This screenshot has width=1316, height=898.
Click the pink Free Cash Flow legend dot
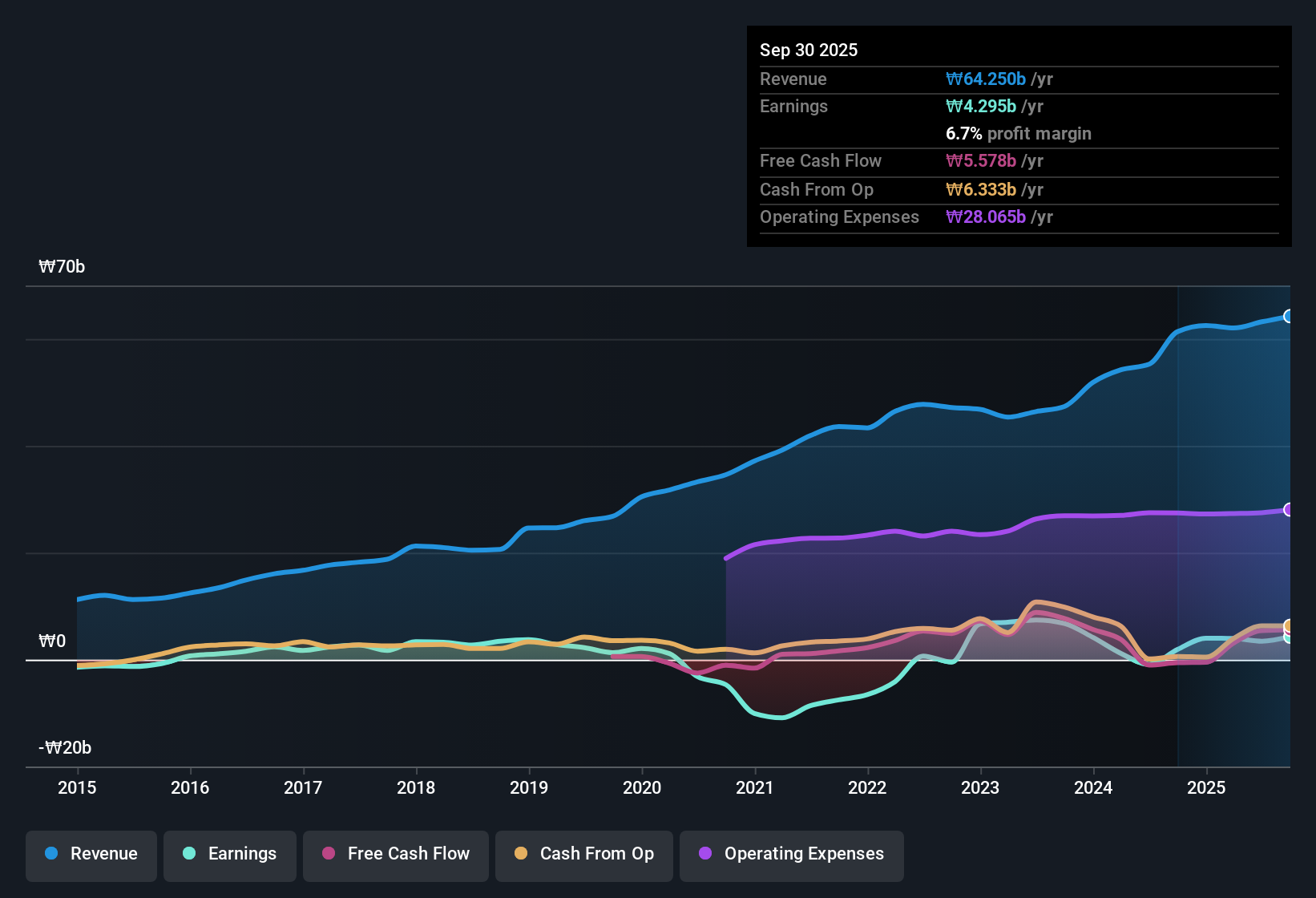click(328, 854)
